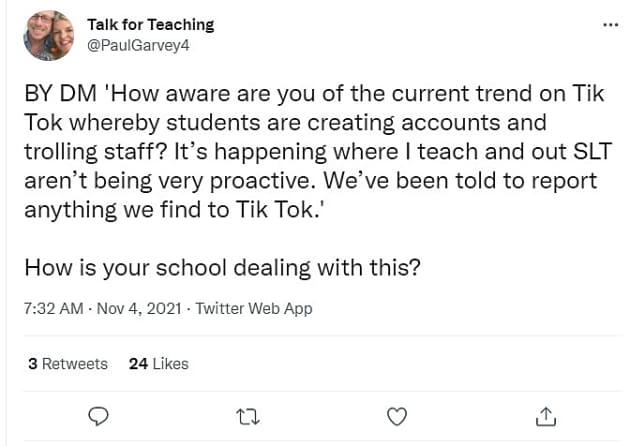Click the Talk for Teaching display name
This screenshot has width=630, height=446.
(150, 24)
